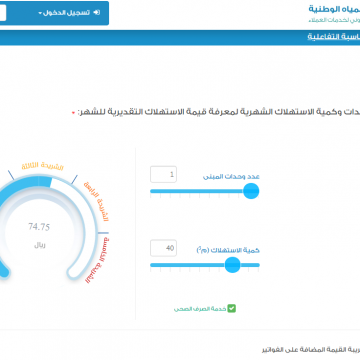360x360 pixels.
Task: Focus the كمية الاستهلاك value field
Action: [x=163, y=248]
